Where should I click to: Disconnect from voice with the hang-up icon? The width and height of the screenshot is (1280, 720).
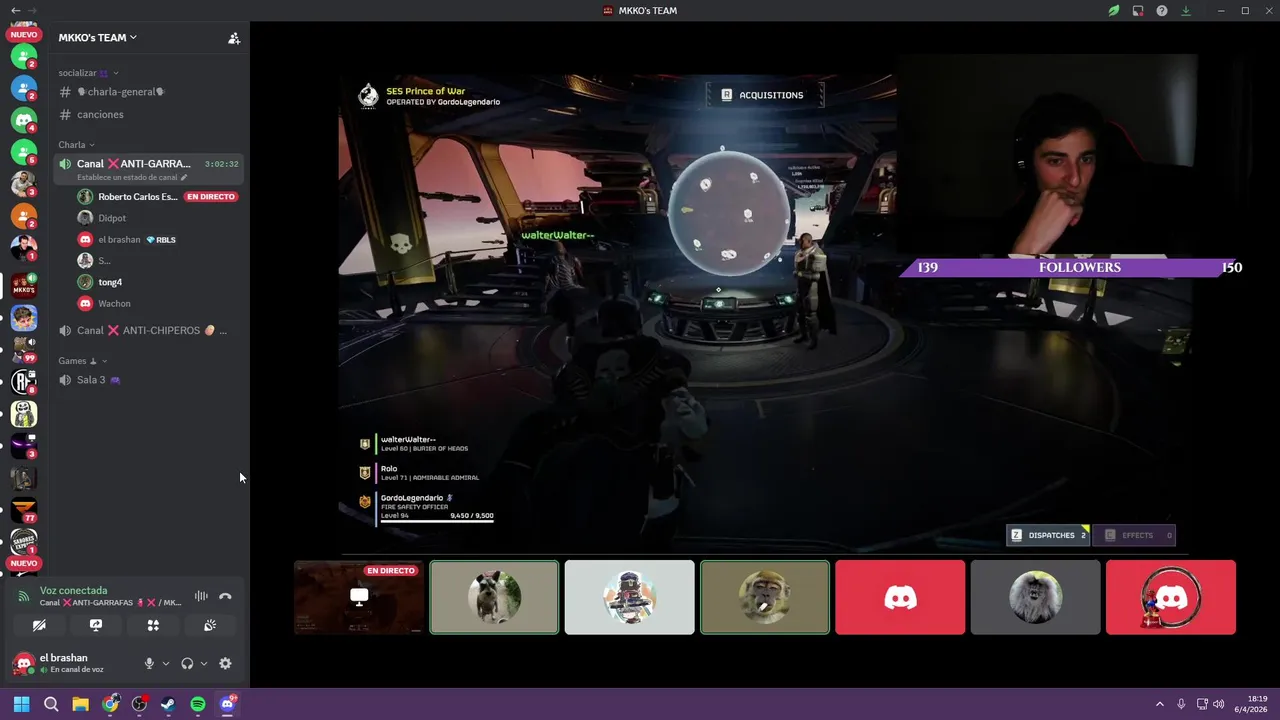tap(225, 596)
